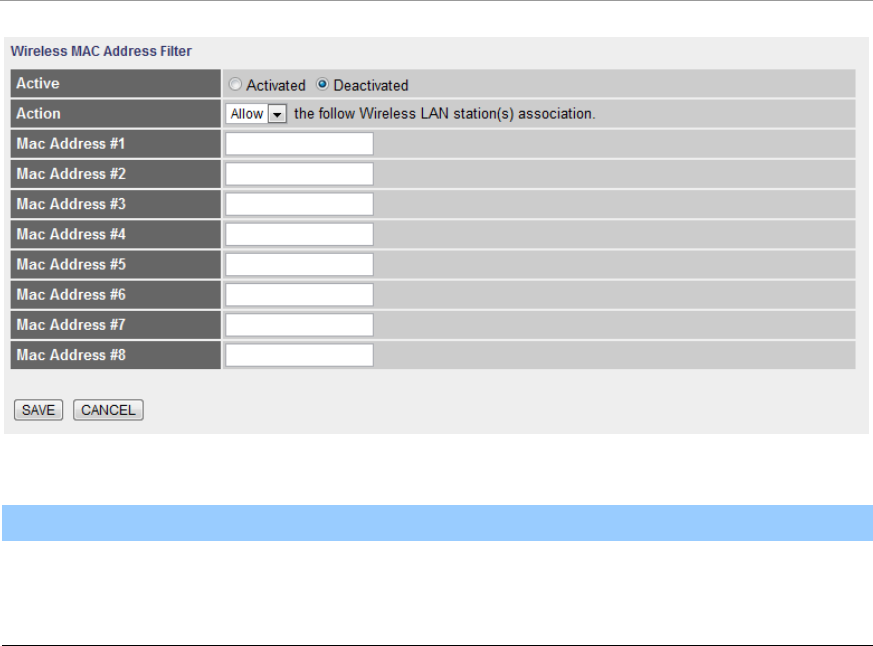873x646 pixels.
Task: Click the Active row label
Action: tap(38, 84)
